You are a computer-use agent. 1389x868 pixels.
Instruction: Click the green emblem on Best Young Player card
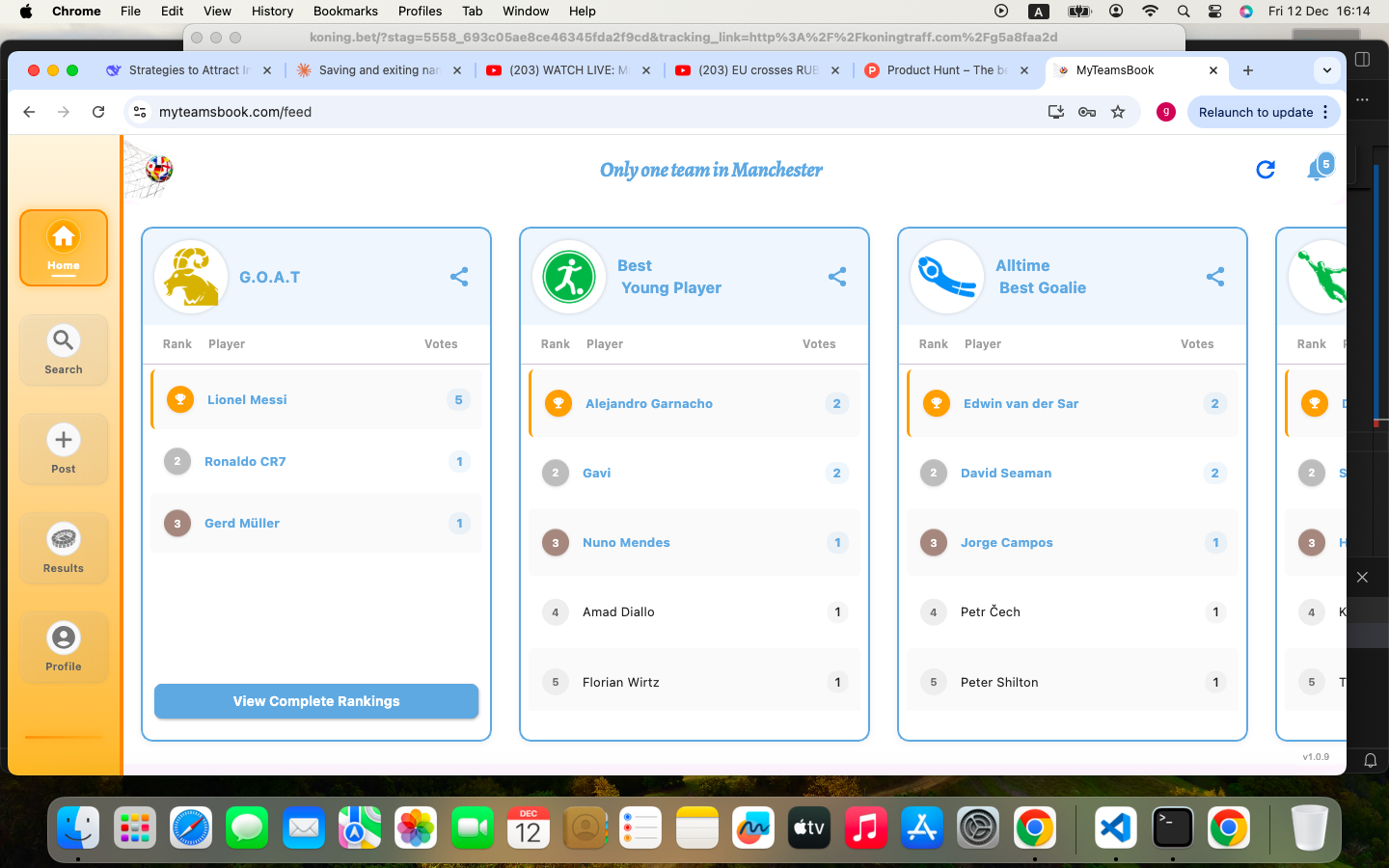568,276
